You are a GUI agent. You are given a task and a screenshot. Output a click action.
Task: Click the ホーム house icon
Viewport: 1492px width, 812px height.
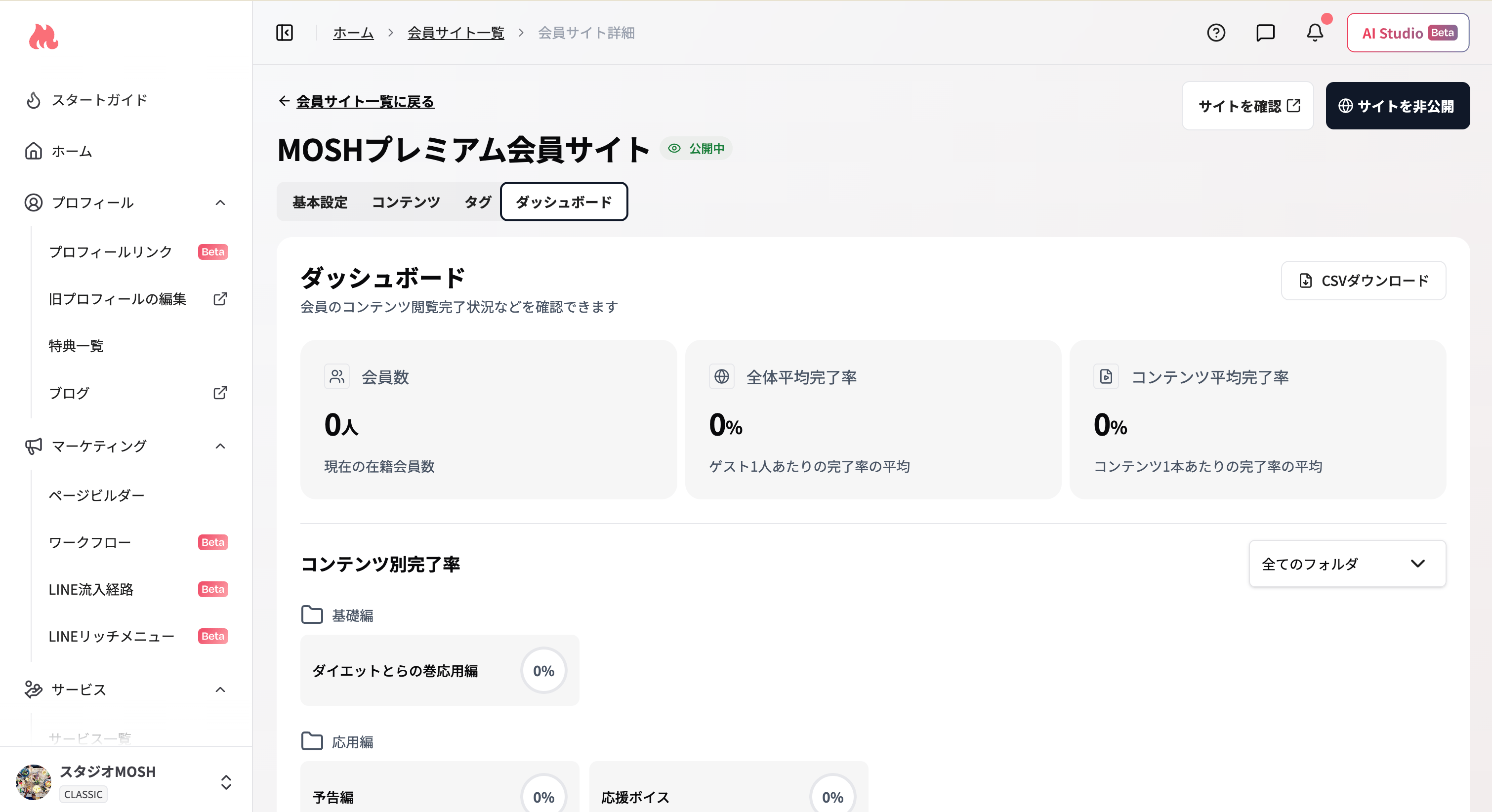point(34,151)
